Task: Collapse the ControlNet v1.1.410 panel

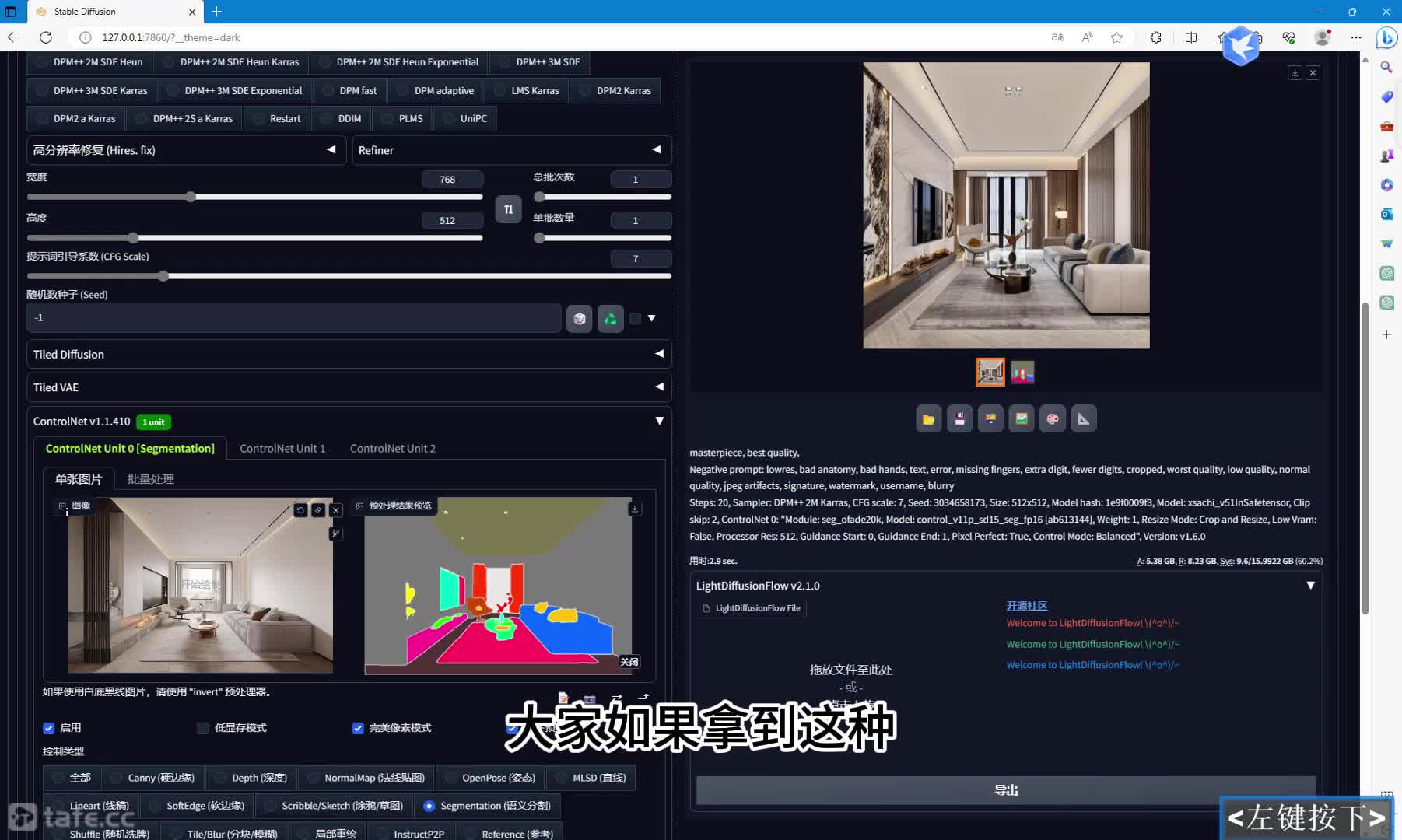Action: click(659, 421)
